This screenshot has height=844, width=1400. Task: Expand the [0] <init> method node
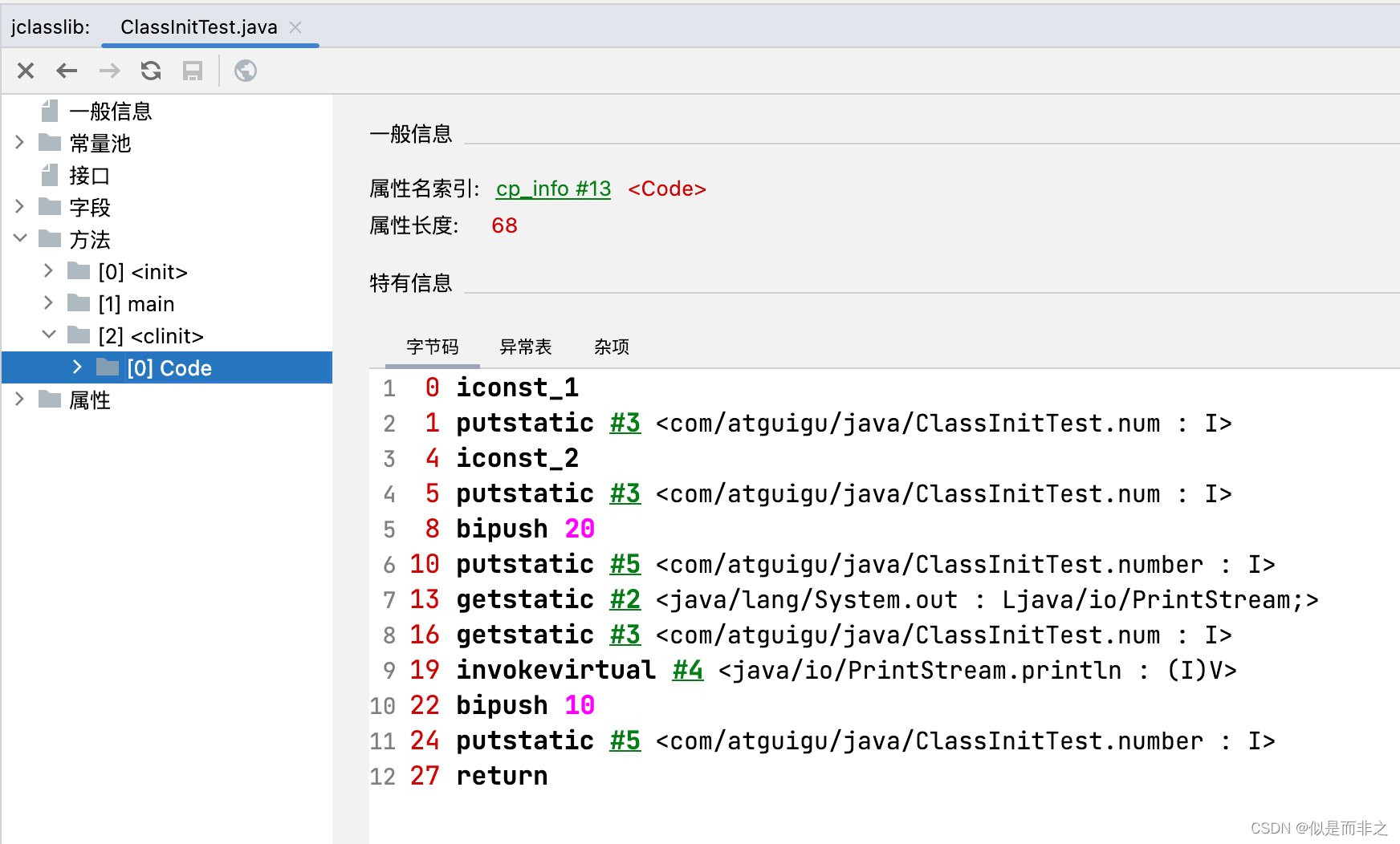[48, 270]
